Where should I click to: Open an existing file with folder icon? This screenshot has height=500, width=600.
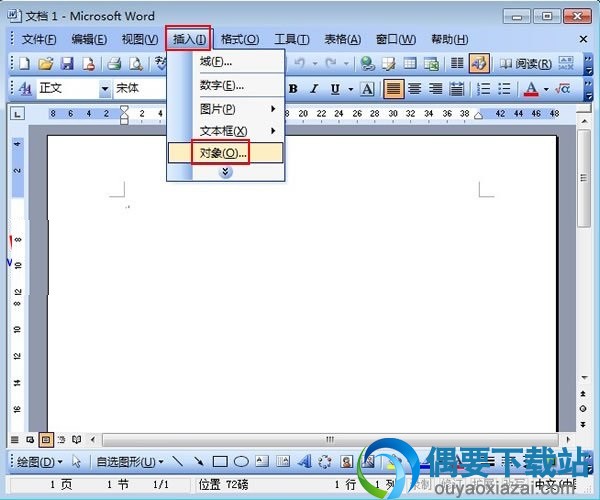[46, 64]
